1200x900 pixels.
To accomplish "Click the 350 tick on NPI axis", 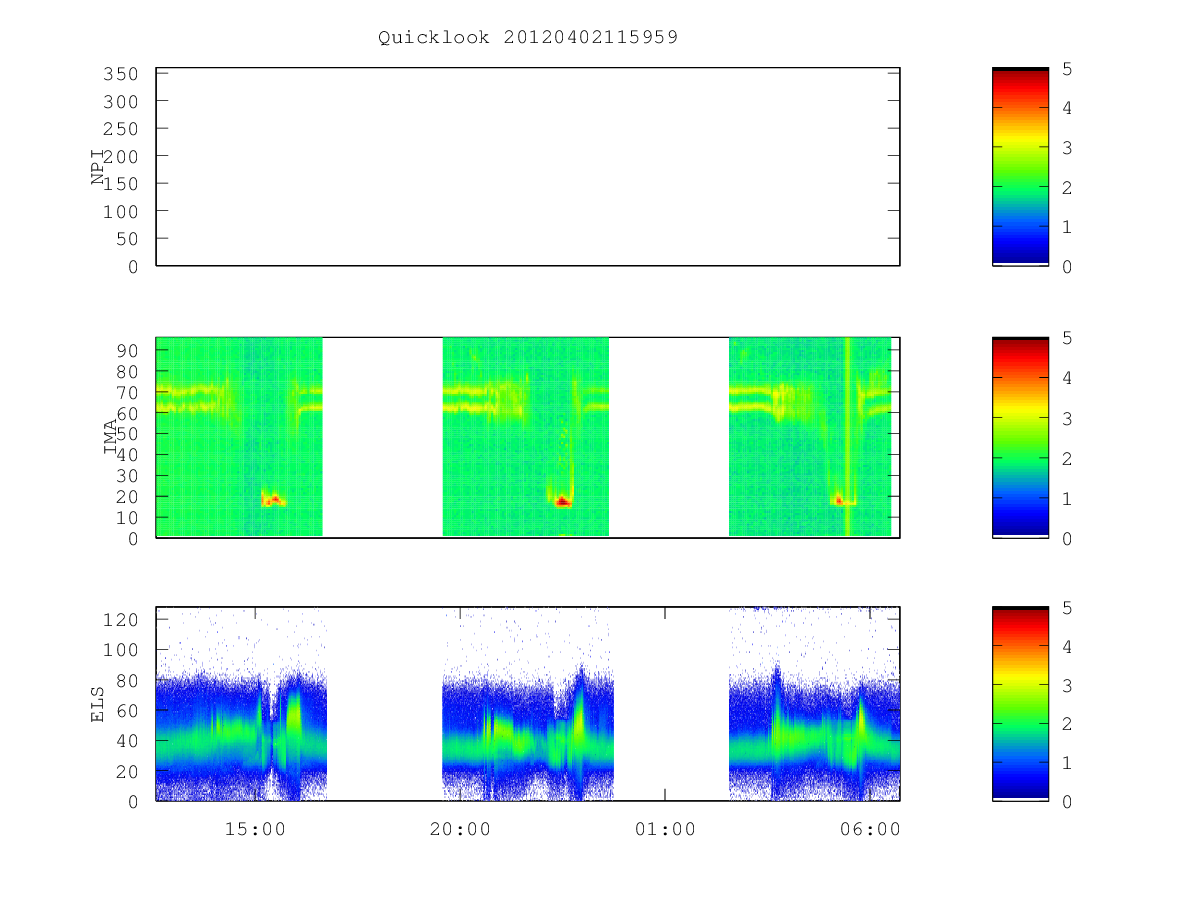I will 120,74.
